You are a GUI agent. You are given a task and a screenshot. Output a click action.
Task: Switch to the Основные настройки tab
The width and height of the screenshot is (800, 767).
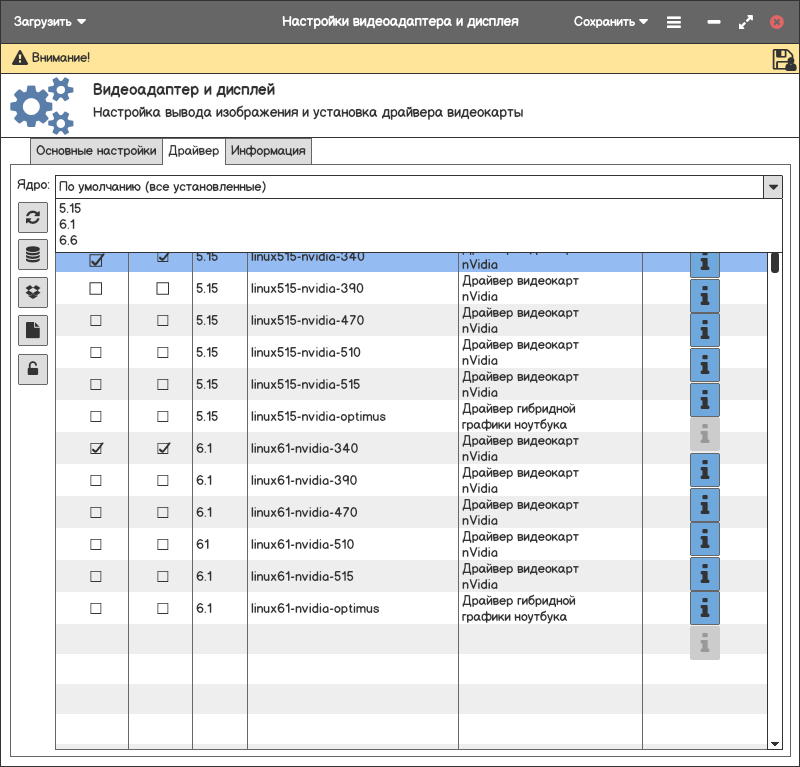(96, 151)
